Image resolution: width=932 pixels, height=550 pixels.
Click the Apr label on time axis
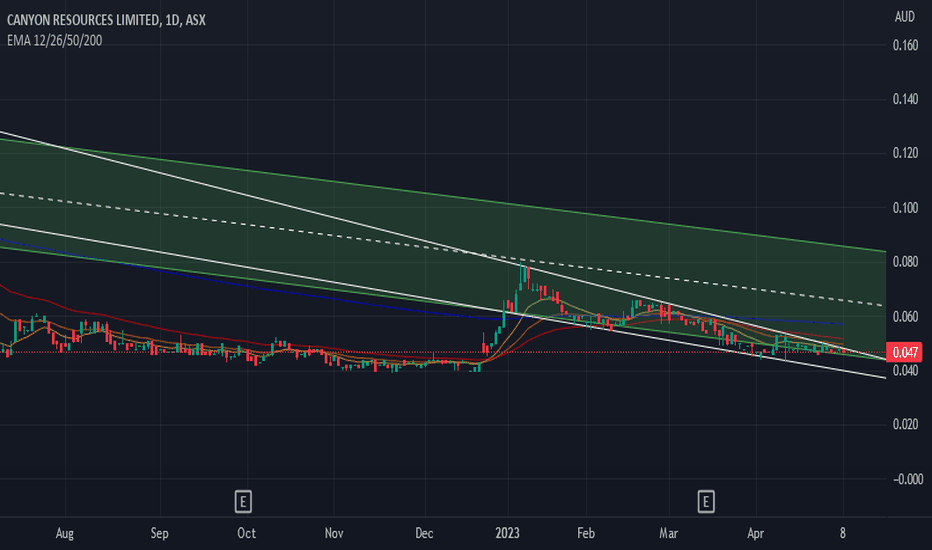click(755, 533)
